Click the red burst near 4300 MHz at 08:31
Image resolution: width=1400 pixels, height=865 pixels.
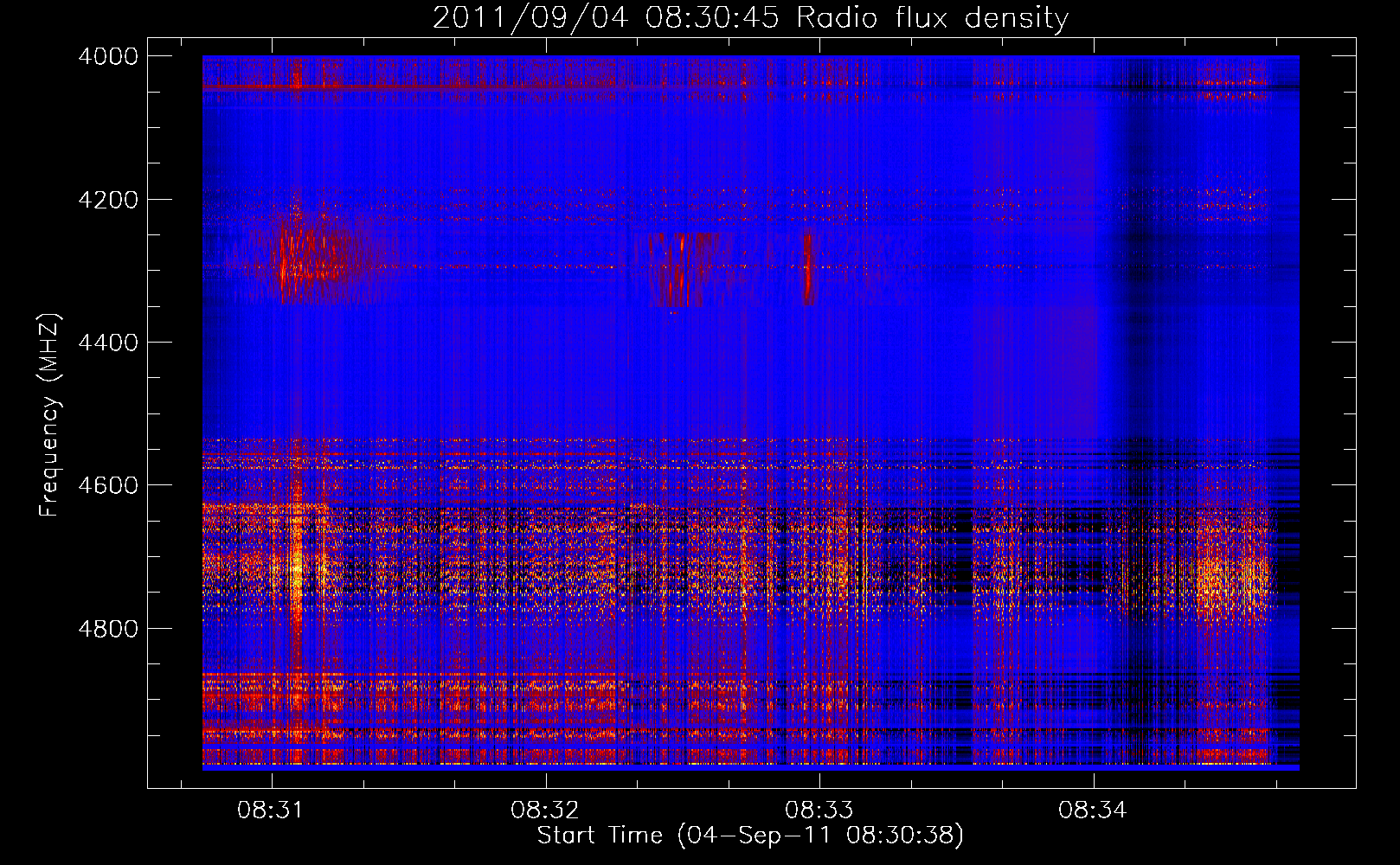click(x=313, y=255)
